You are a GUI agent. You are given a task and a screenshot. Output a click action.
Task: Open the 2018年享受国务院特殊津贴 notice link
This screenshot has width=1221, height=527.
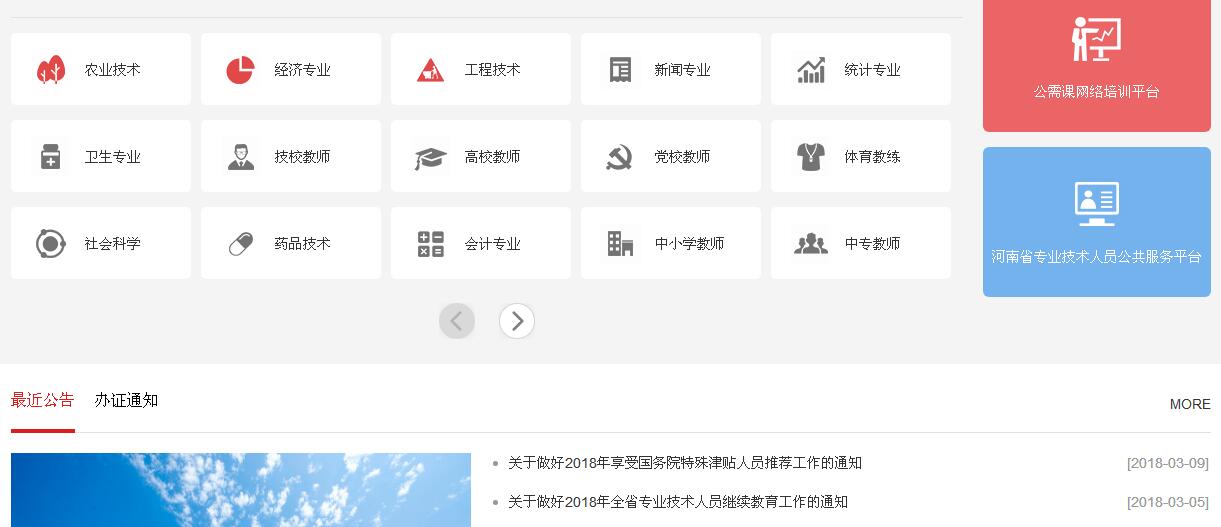tap(684, 463)
